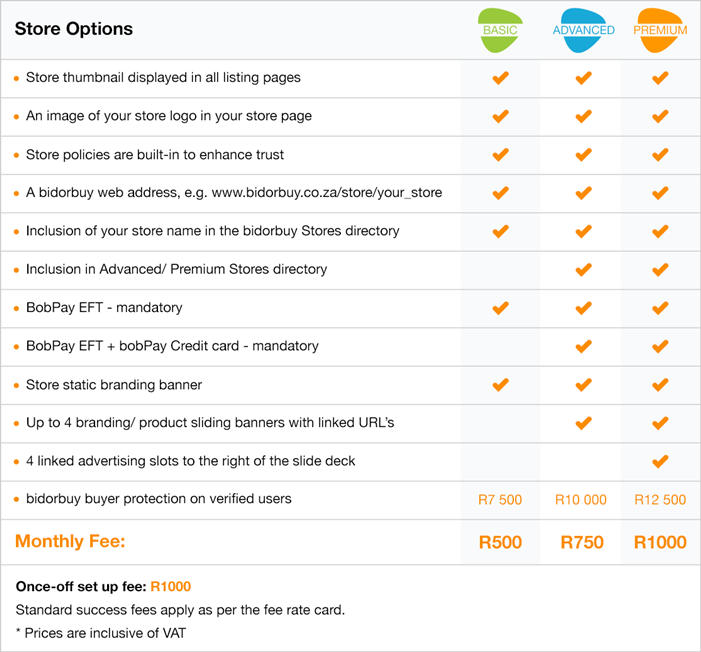This screenshot has height=652, width=701.
Task: Click Premium checkmark for store policies row
Action: (660, 155)
